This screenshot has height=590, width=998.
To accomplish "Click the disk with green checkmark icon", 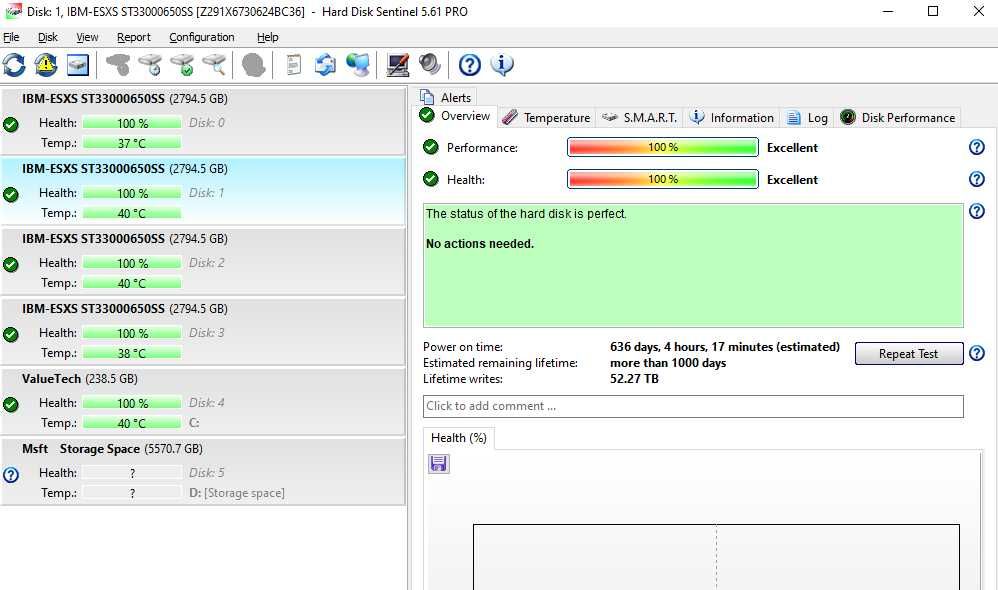I will 183,65.
